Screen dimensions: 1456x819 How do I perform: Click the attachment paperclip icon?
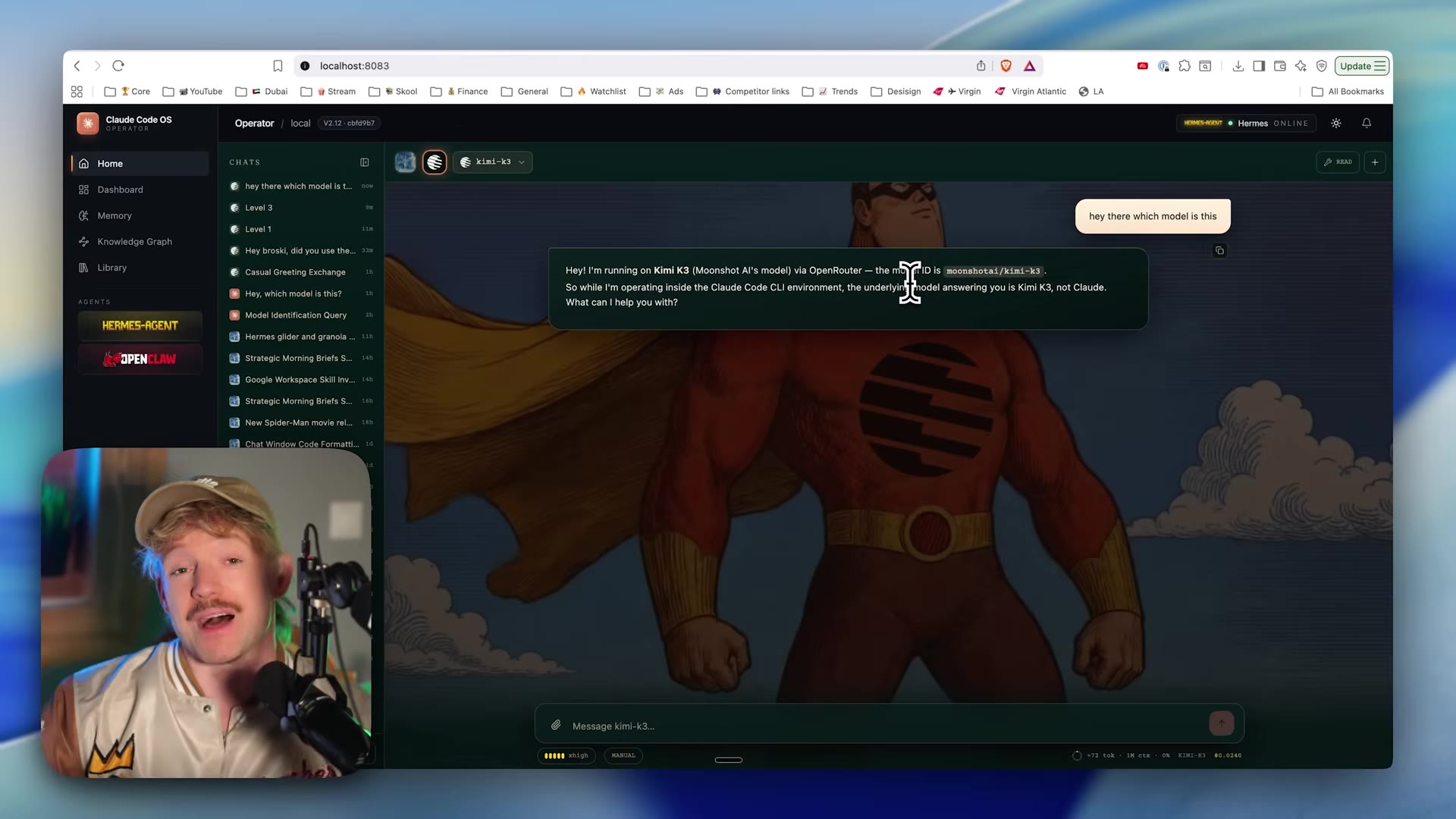tap(556, 725)
